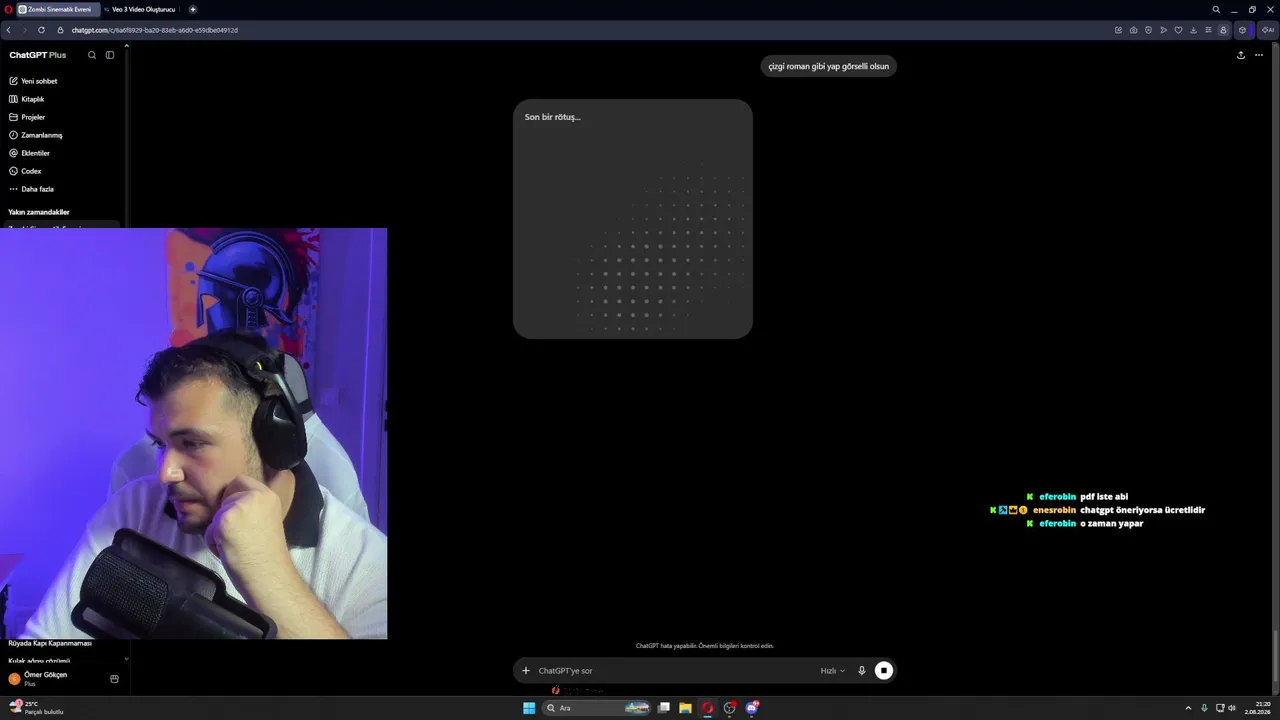Click the Windows taskbar search box 'Ara'
The width and height of the screenshot is (1280, 720).
pyautogui.click(x=597, y=708)
